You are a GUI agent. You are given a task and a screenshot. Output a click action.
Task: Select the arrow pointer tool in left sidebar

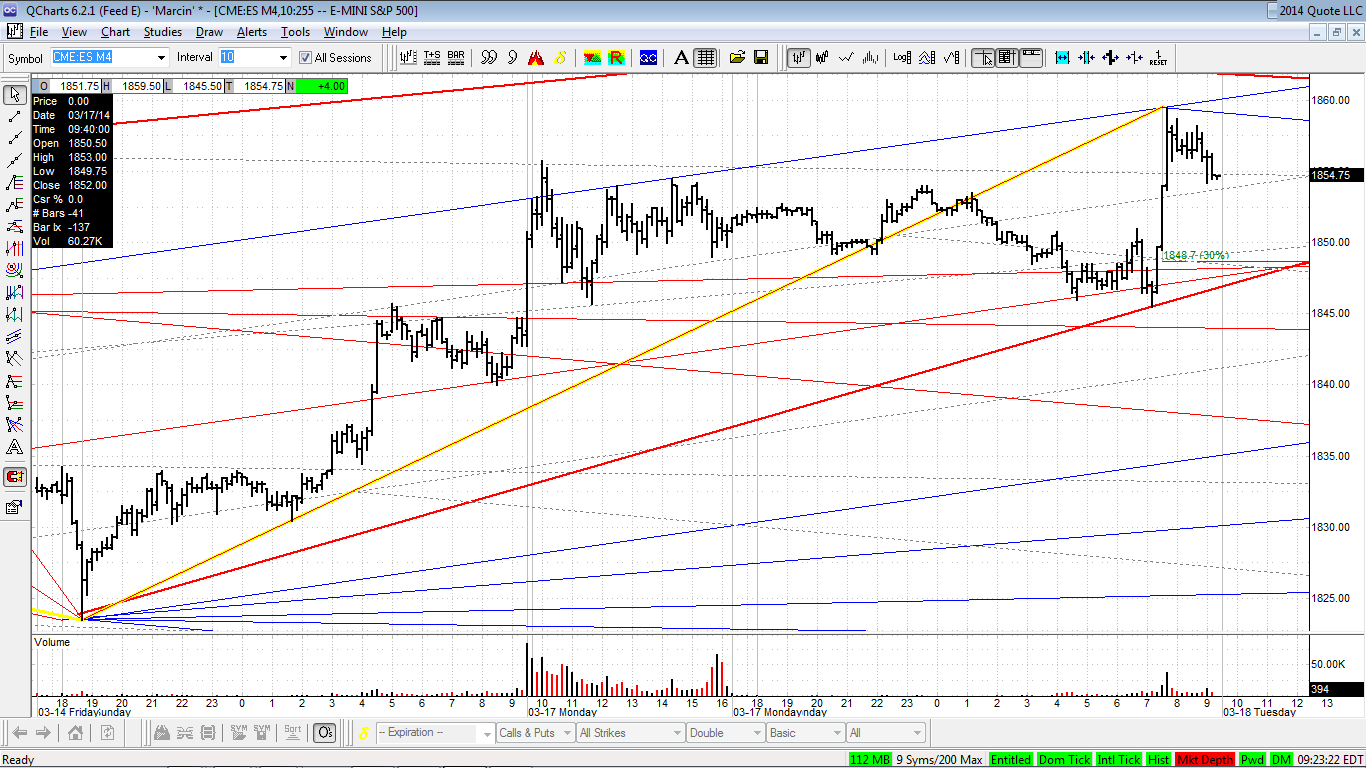pos(15,95)
